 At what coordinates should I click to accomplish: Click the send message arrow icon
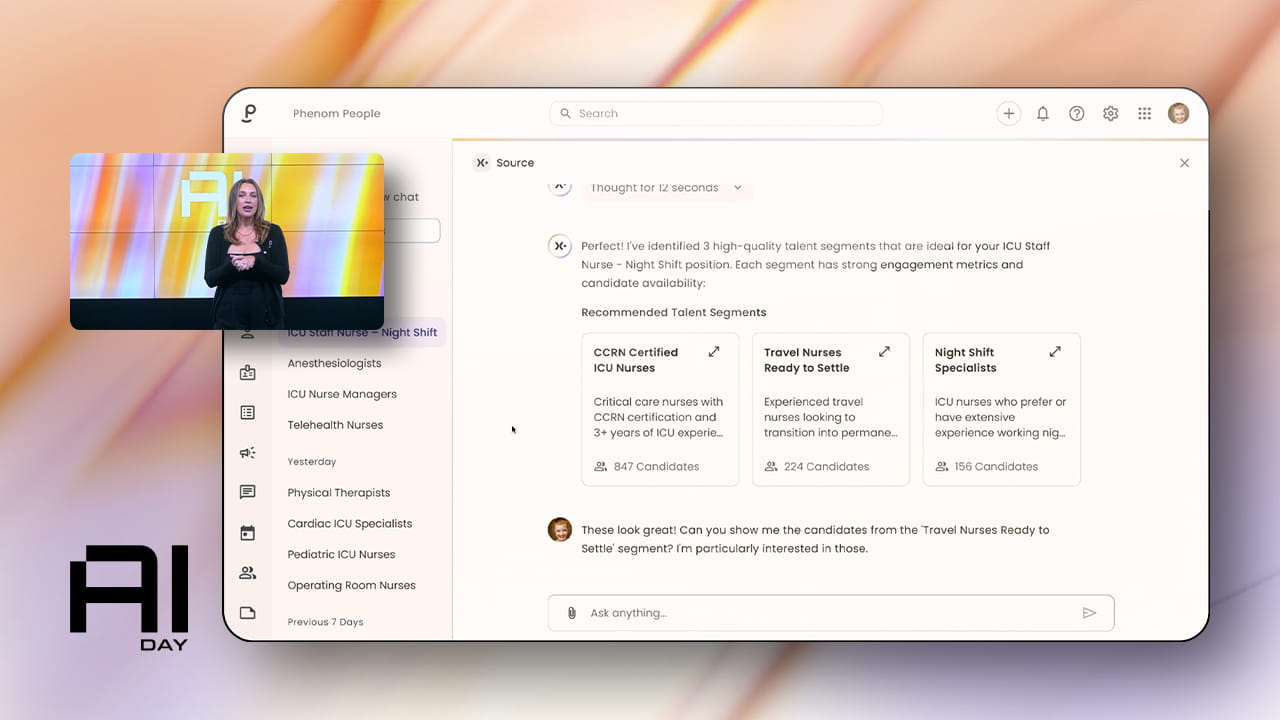(1090, 613)
